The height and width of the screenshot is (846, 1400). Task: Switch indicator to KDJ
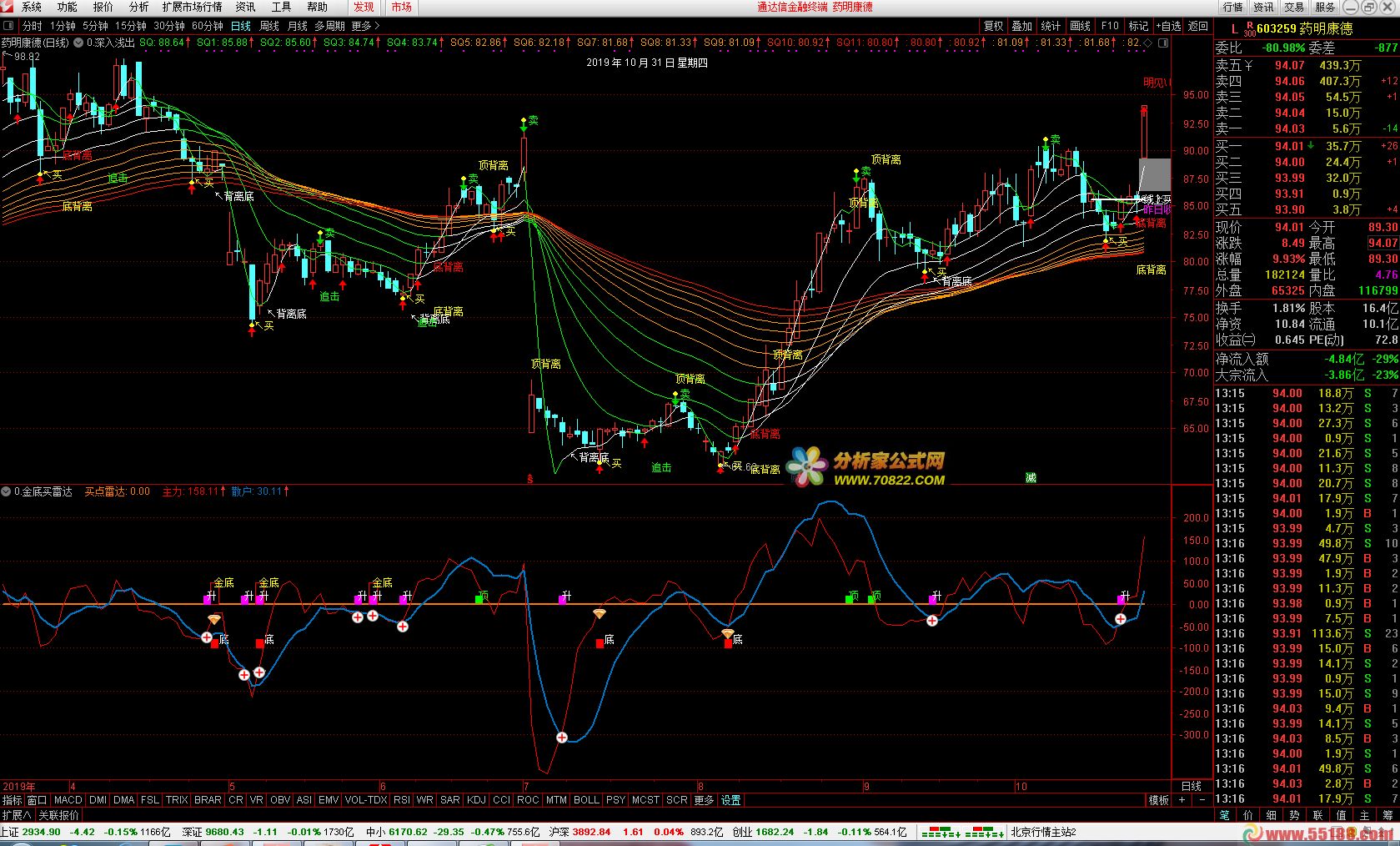point(476,800)
